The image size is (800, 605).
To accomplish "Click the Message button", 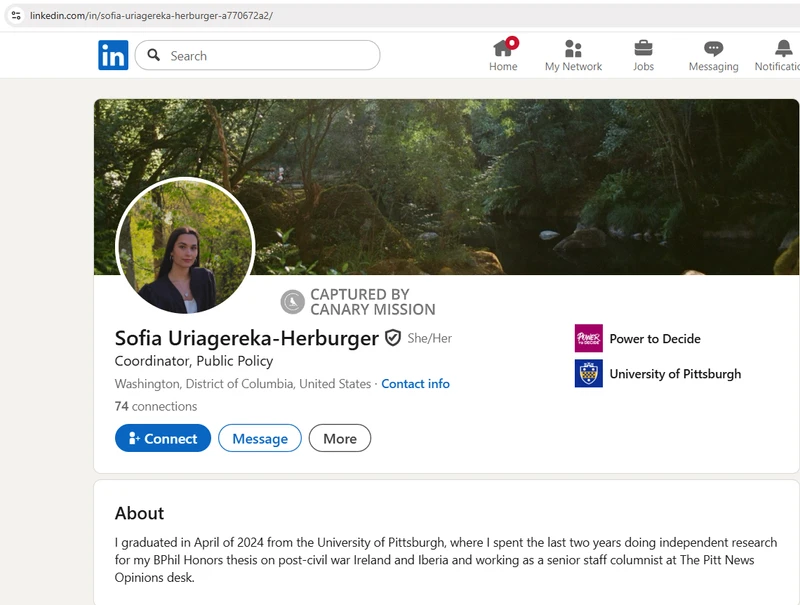I will coord(260,438).
